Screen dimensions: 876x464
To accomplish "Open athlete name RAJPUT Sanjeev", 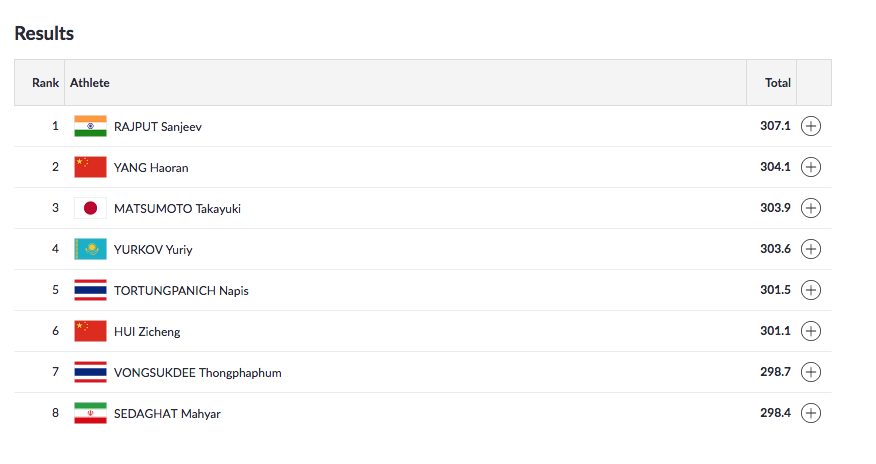I will pyautogui.click(x=158, y=127).
